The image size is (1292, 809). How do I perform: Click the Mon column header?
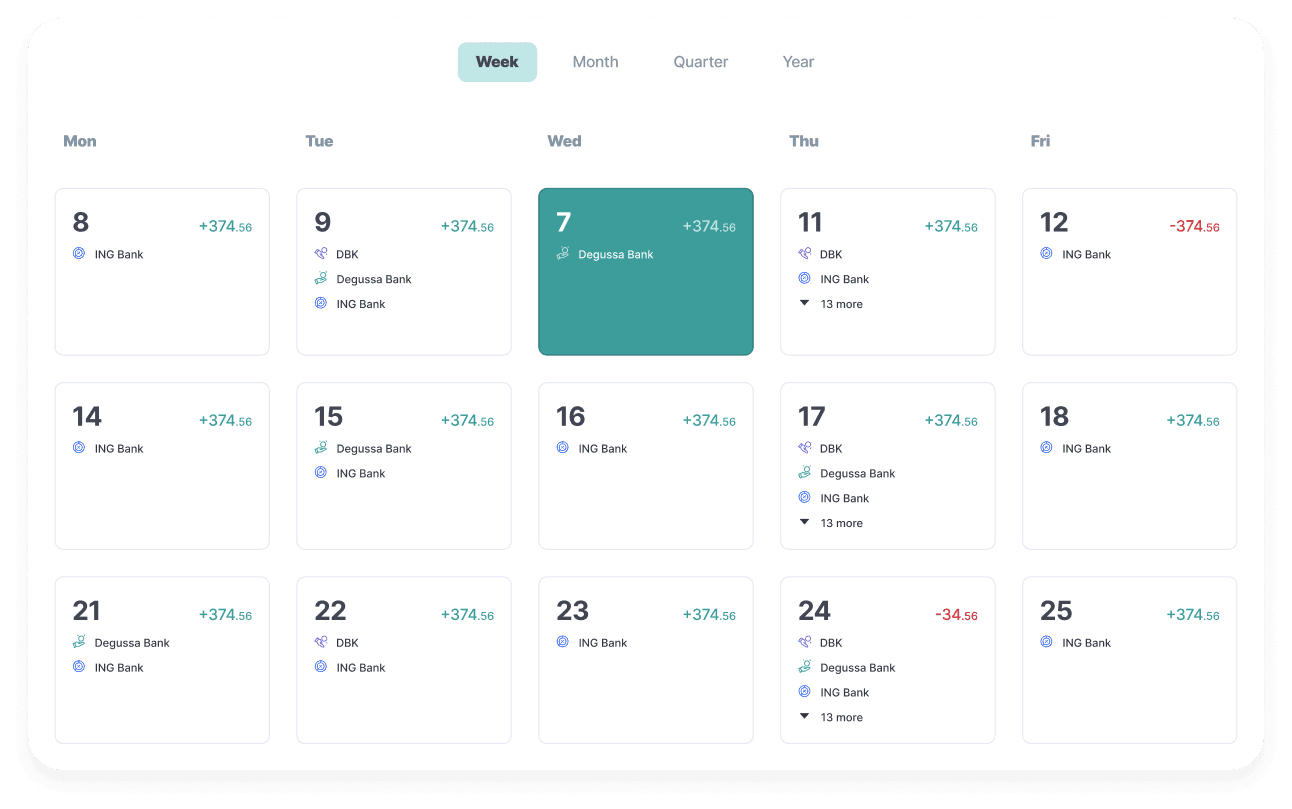tap(80, 141)
